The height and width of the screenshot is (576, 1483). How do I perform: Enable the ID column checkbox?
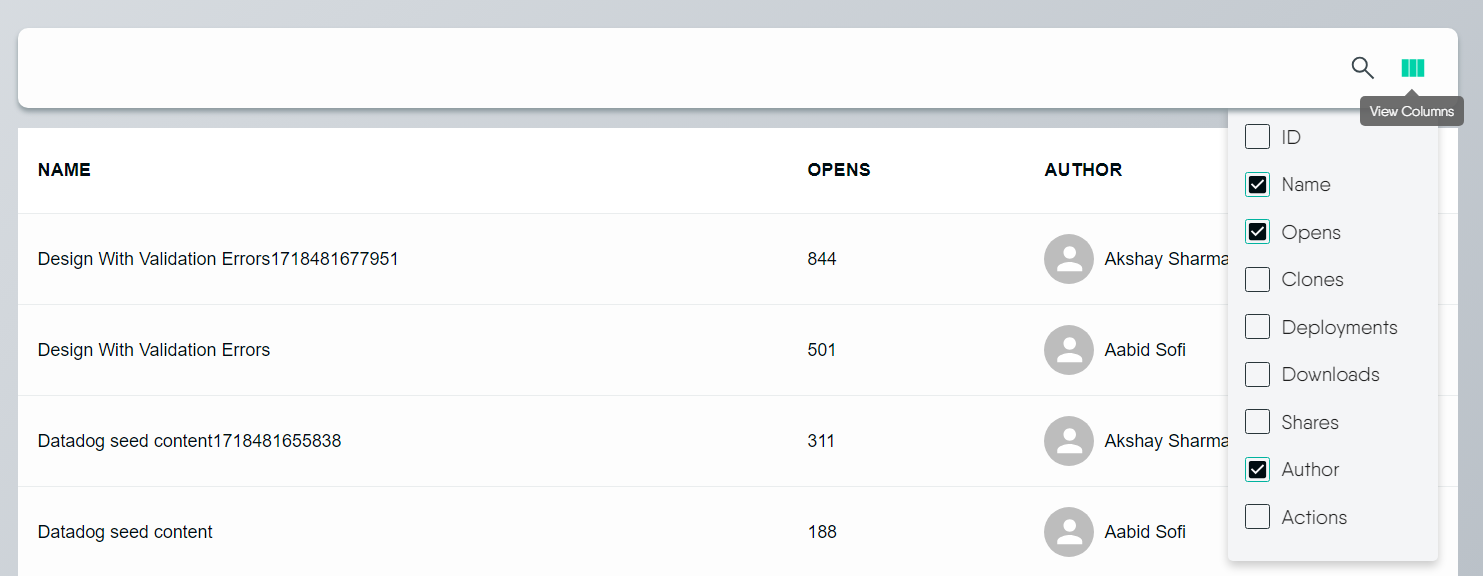tap(1257, 136)
